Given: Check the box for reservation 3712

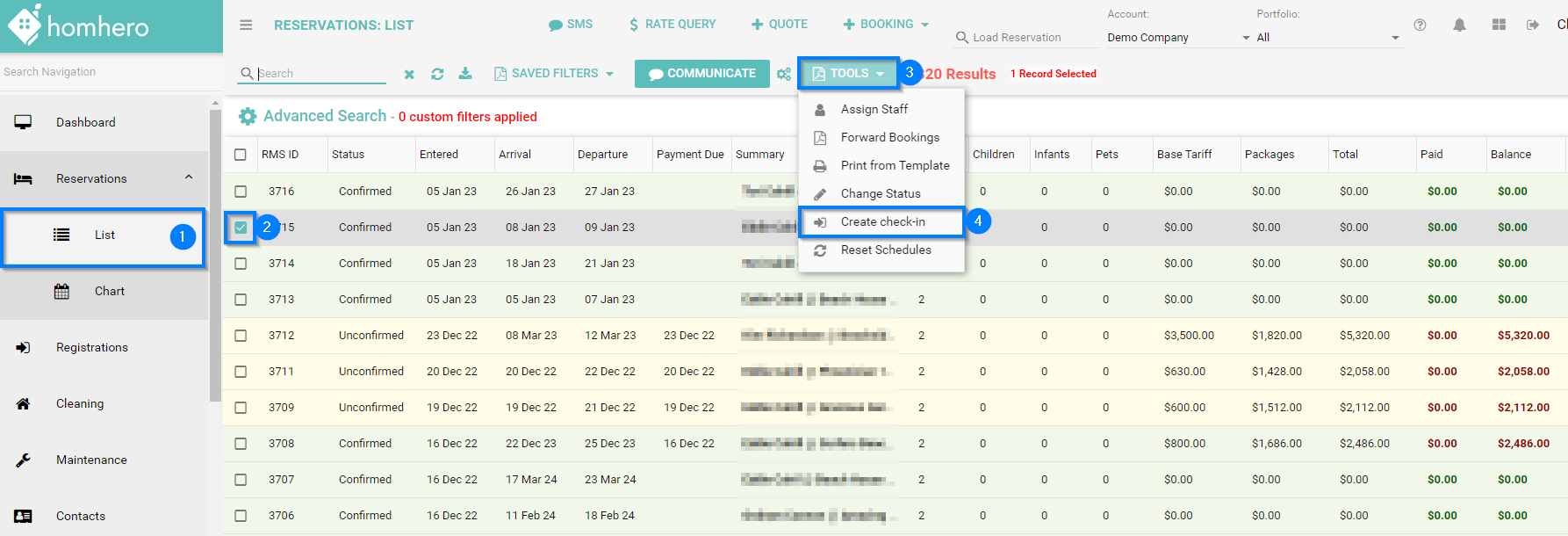Looking at the screenshot, I should [x=241, y=336].
